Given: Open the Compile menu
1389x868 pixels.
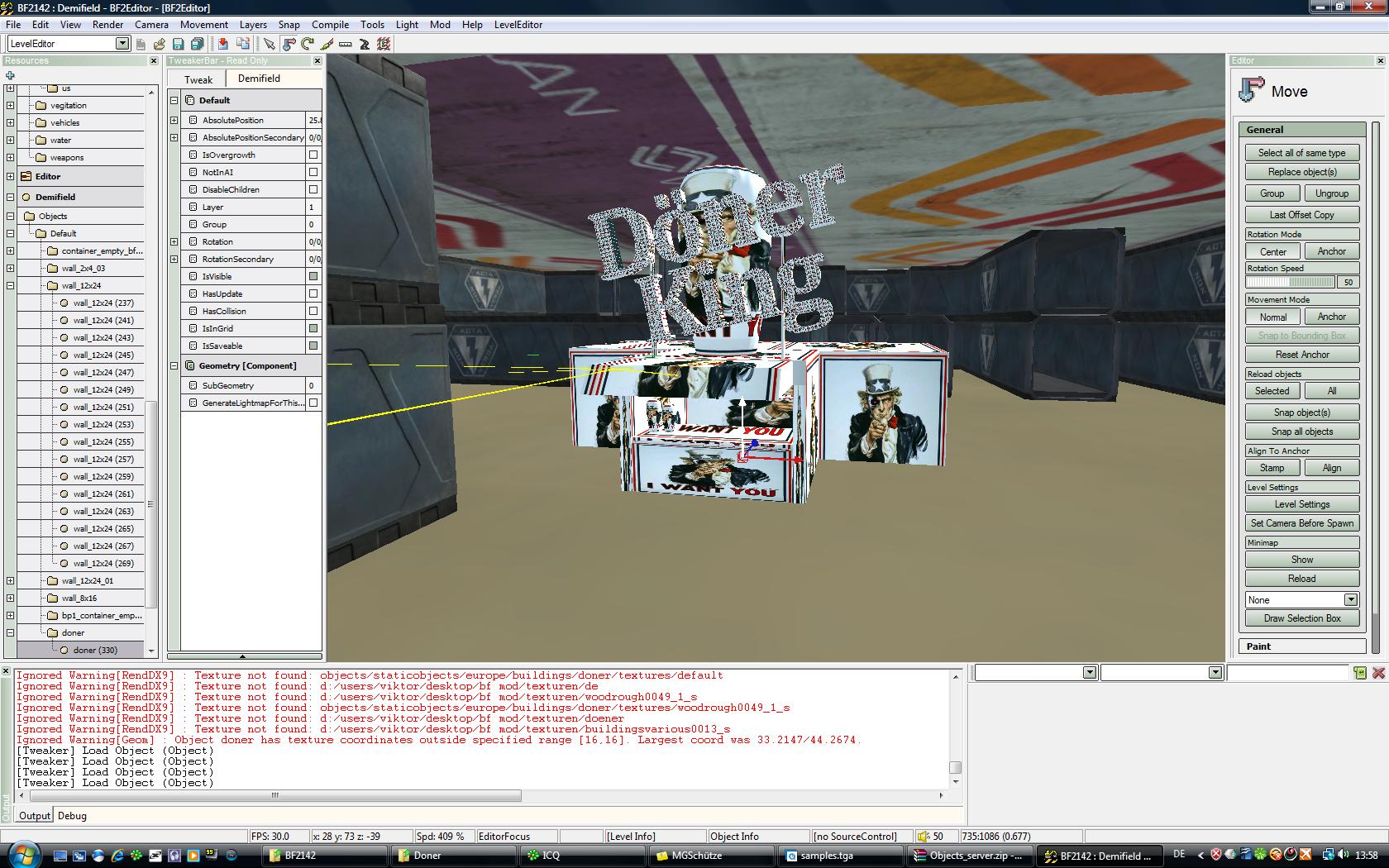Looking at the screenshot, I should click(330, 24).
